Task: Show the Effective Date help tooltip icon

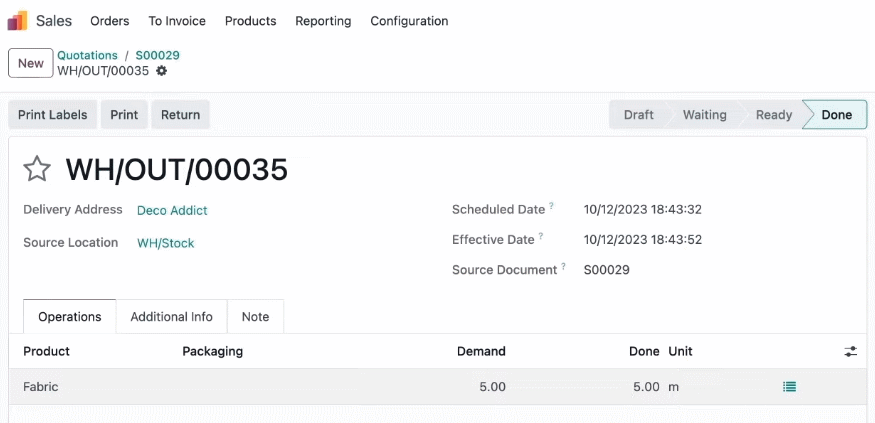Action: click(x=541, y=236)
